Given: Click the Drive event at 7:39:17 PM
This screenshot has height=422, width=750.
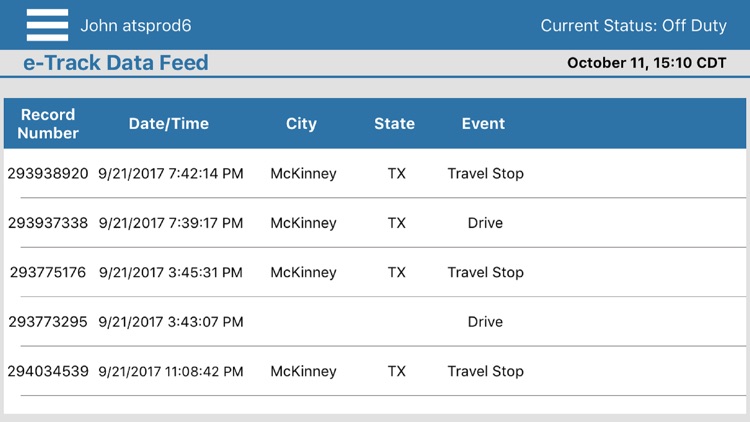Looking at the screenshot, I should [485, 223].
